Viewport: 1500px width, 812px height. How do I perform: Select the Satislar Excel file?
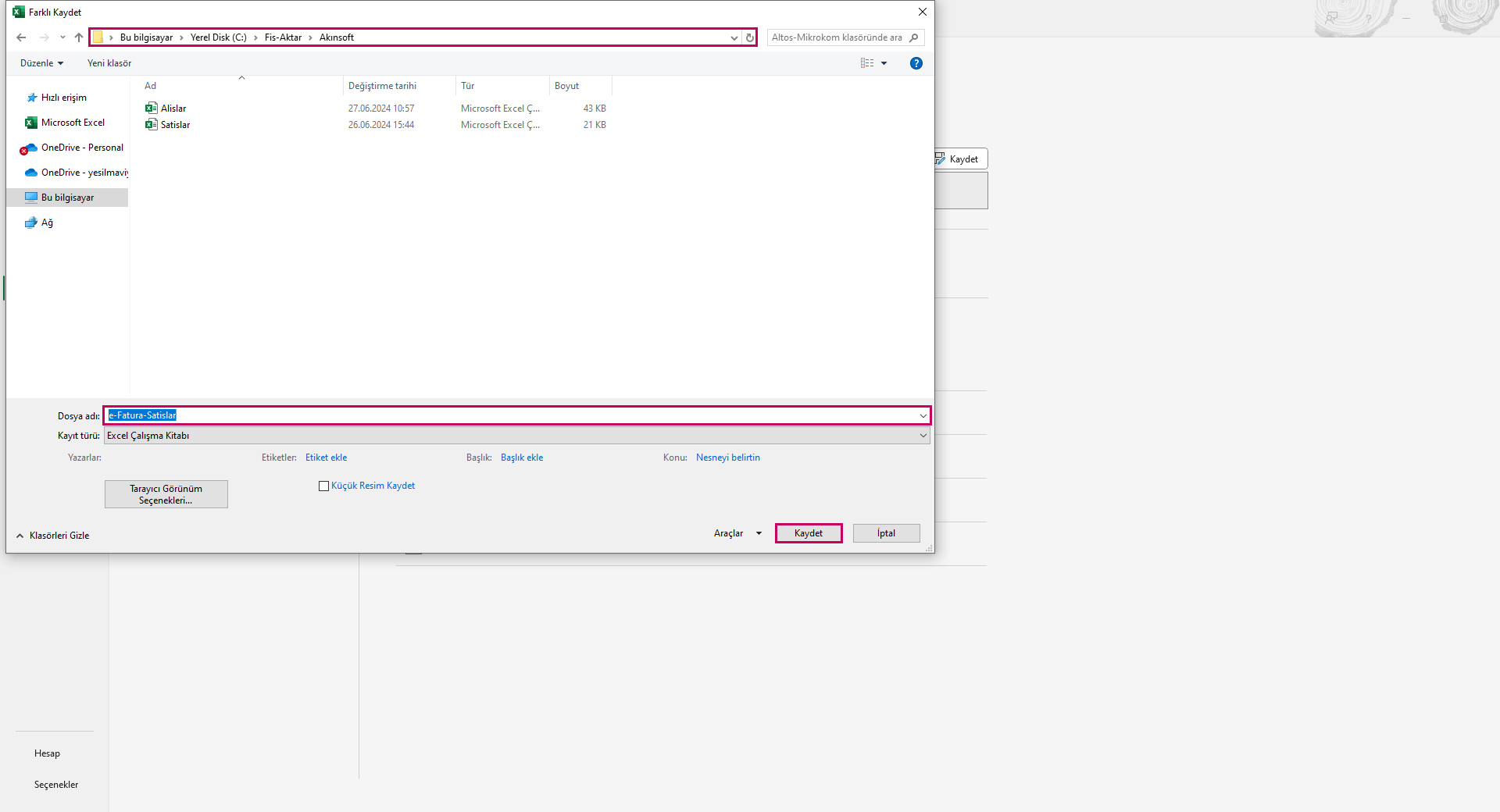tap(175, 125)
